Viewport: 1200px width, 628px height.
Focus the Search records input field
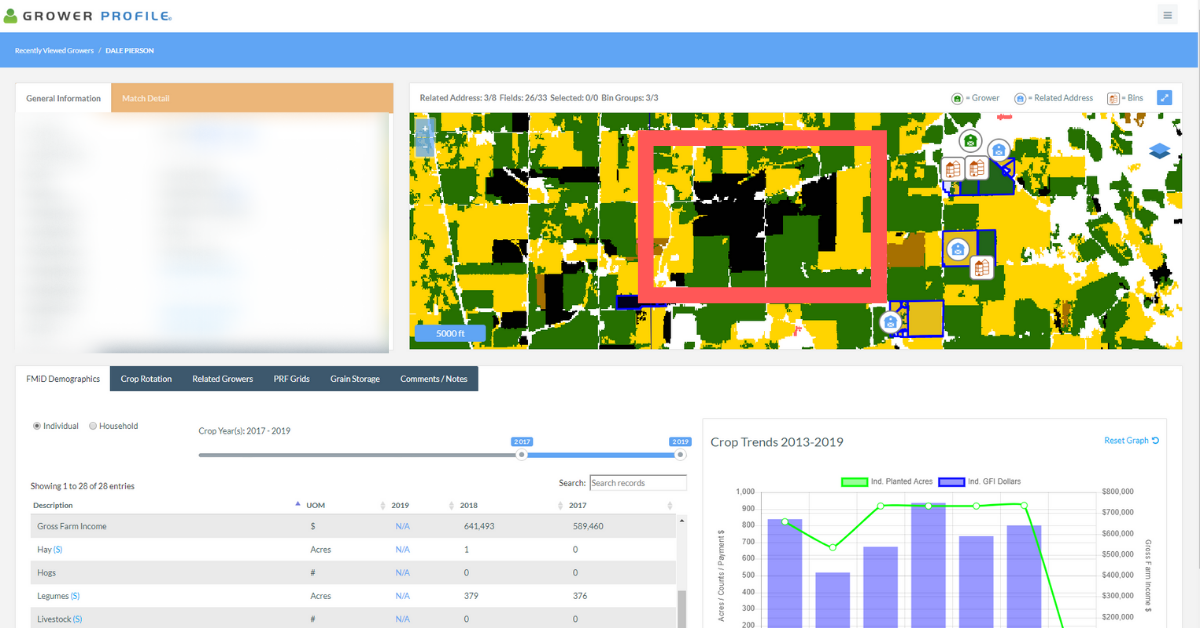tap(638, 483)
